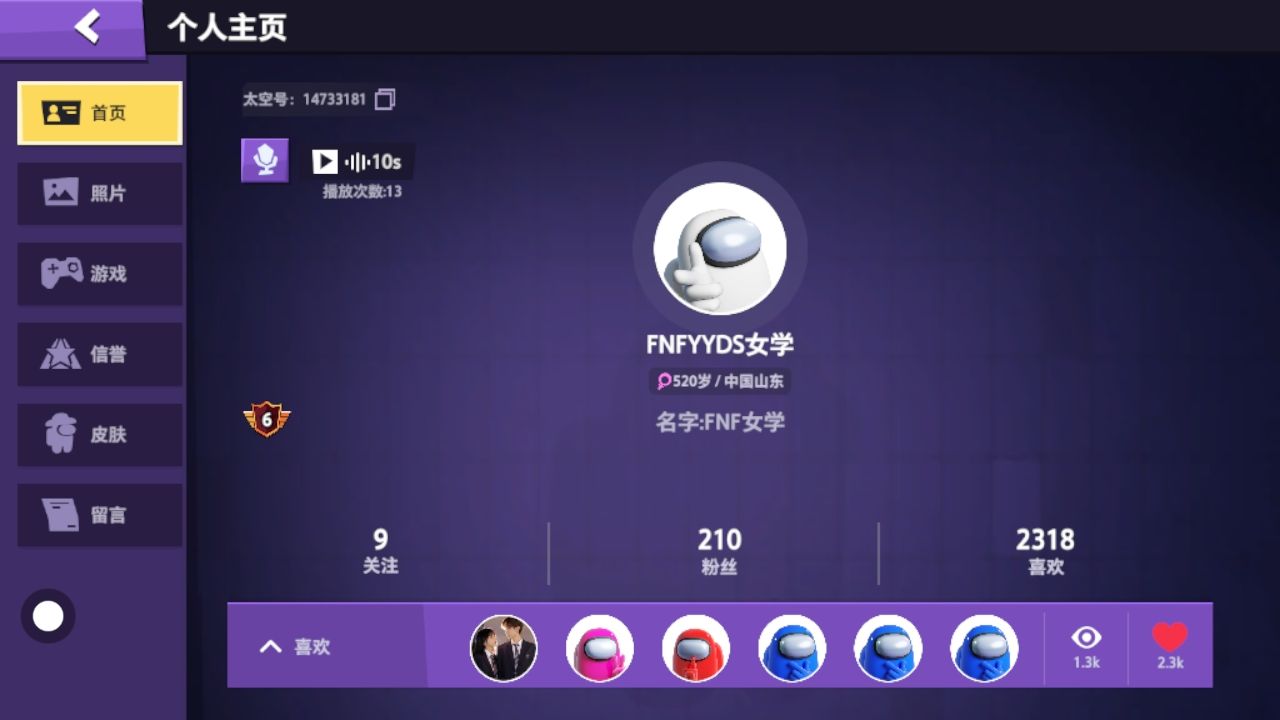Screen dimensions: 1280x720
Task: Click the 播放次数:13 play count
Action: (x=362, y=191)
